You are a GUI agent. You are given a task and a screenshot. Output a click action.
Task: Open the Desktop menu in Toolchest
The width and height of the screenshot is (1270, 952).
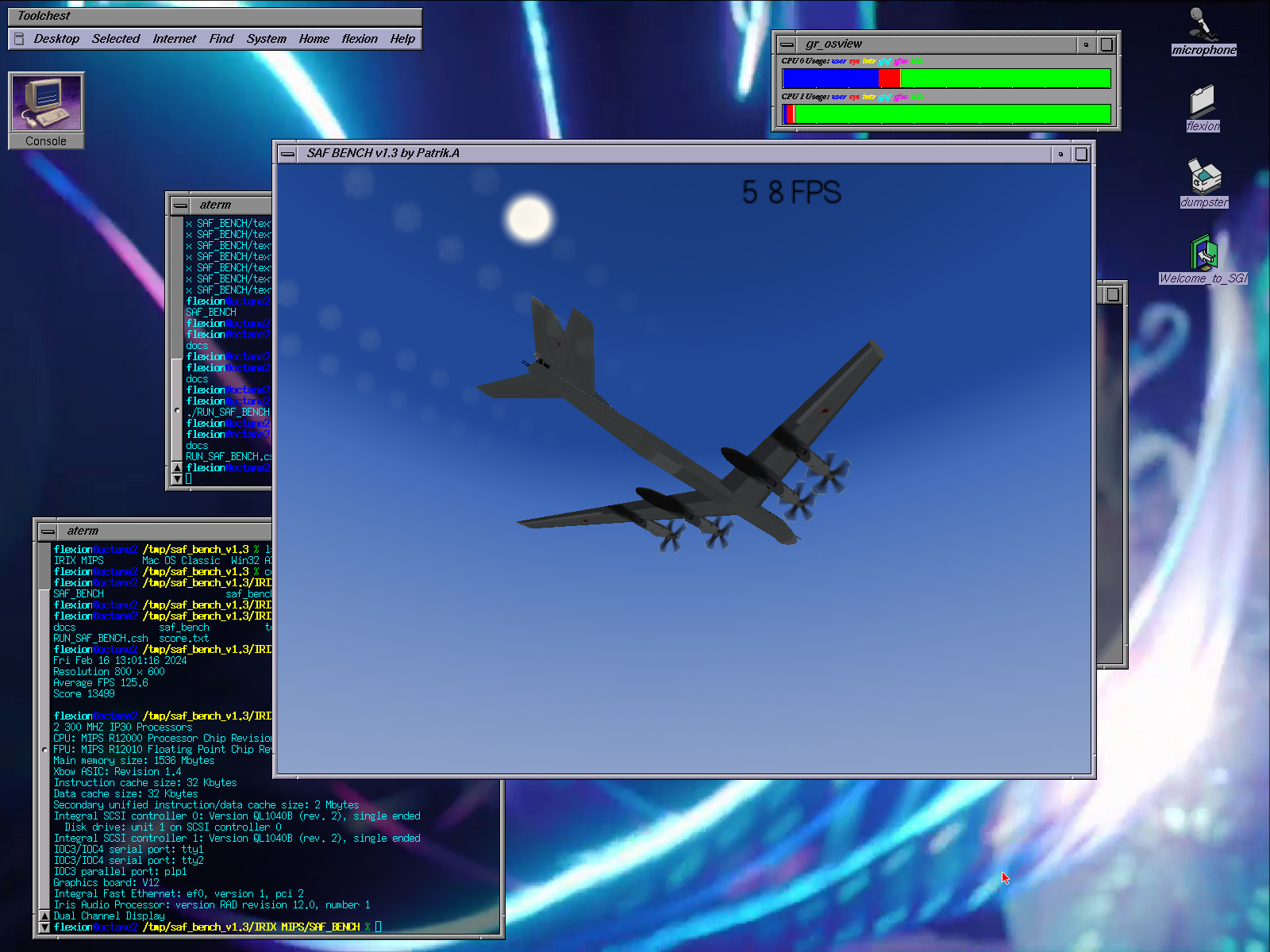[x=56, y=39]
